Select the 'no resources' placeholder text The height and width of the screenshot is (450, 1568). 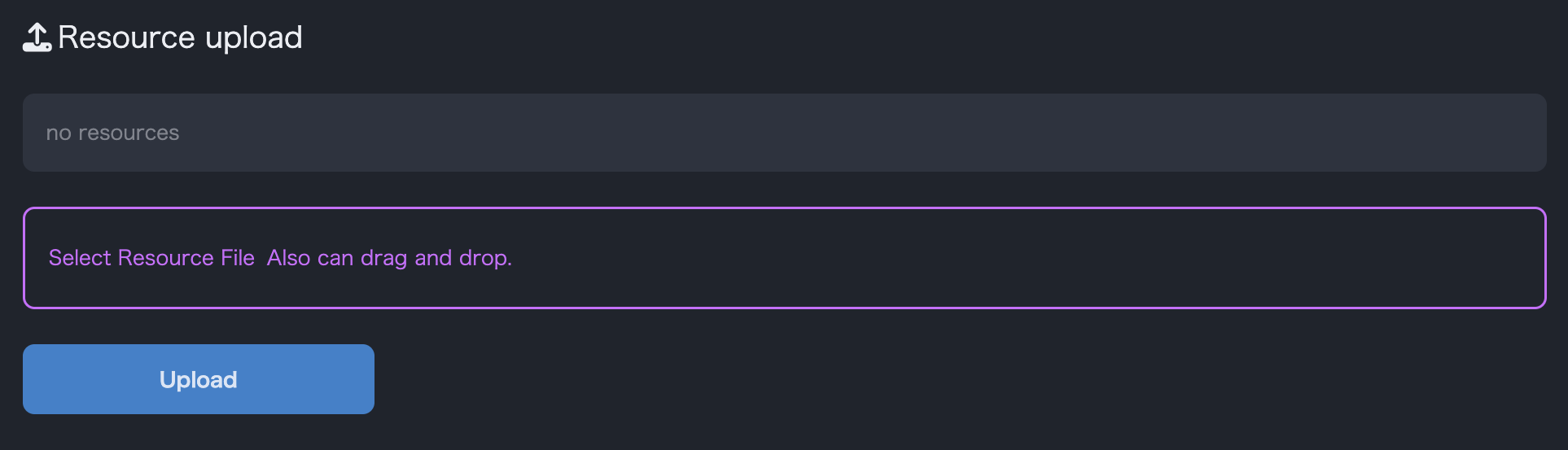pyautogui.click(x=112, y=133)
